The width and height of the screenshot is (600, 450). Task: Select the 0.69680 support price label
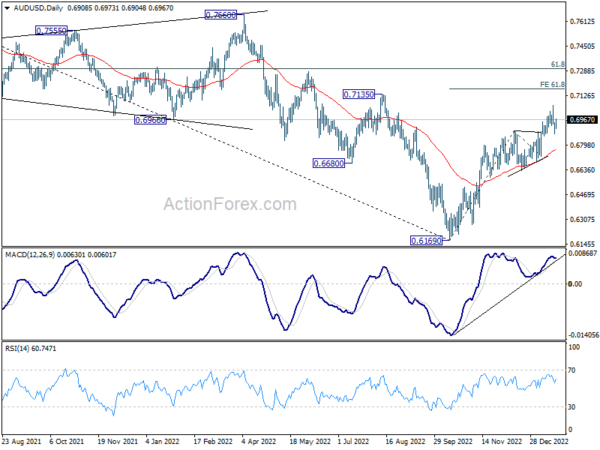coord(150,120)
